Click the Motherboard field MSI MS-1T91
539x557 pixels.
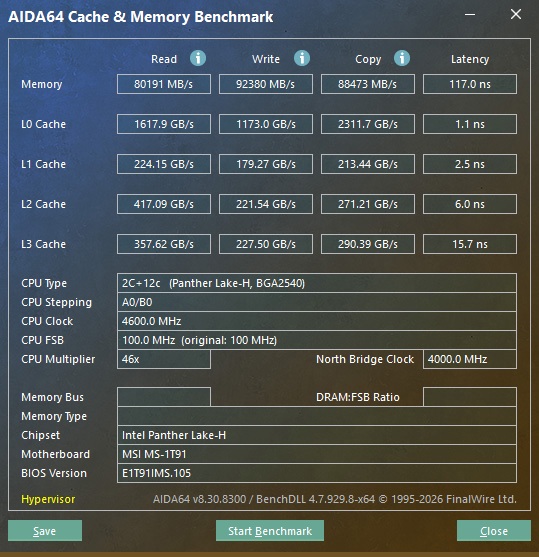(317, 454)
